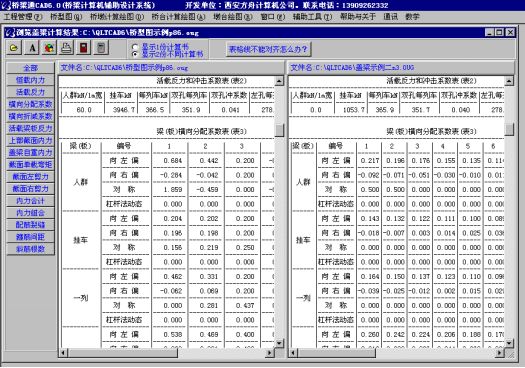525x368 pixels.
Task: Click the red book toolbar icon
Action: click(84, 48)
